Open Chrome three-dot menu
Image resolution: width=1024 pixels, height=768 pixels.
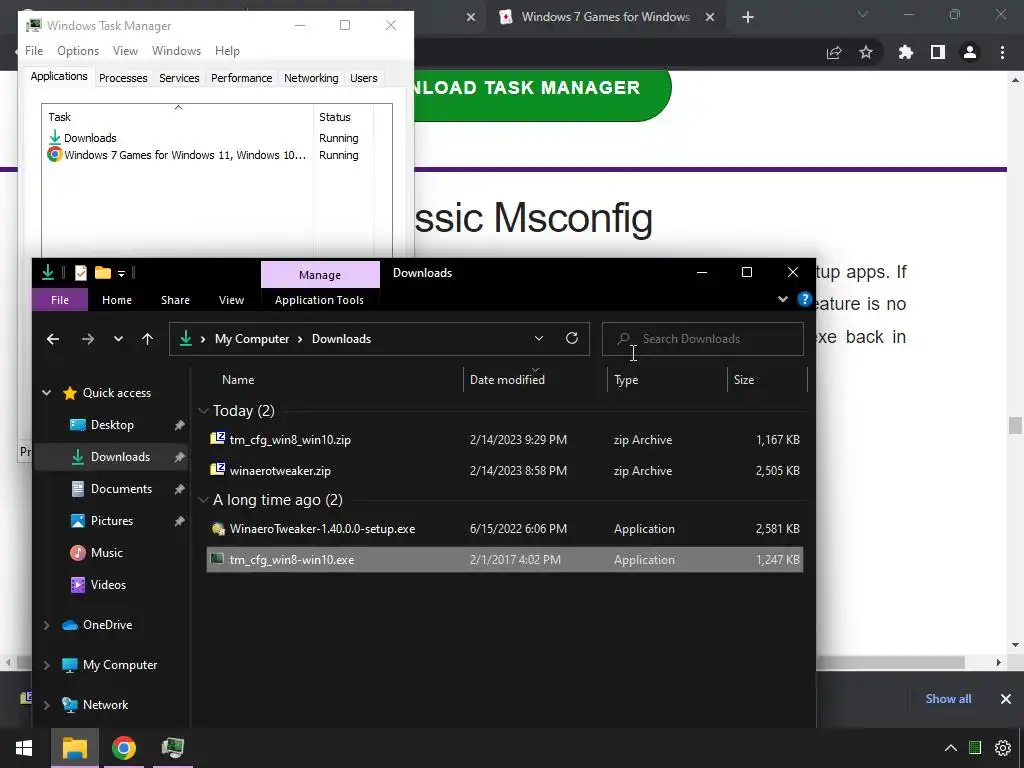(1002, 52)
